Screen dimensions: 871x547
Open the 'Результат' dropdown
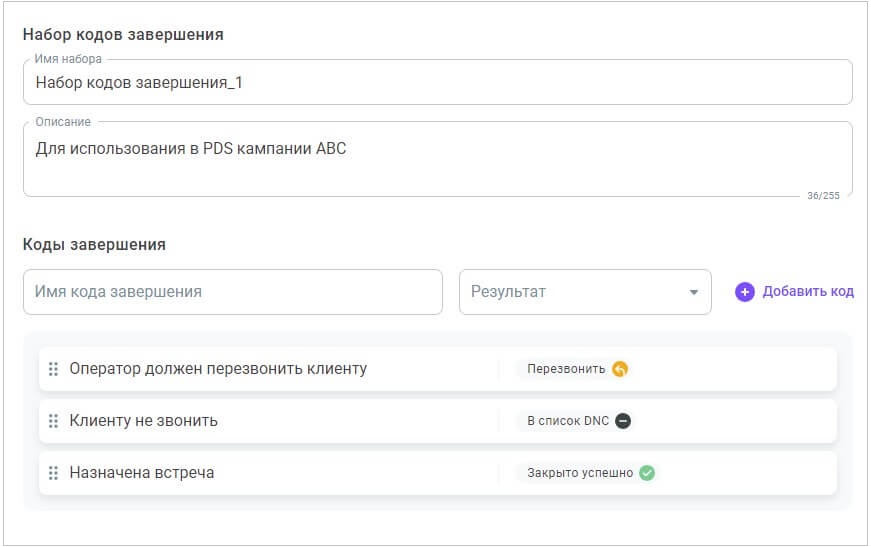[x=585, y=292]
